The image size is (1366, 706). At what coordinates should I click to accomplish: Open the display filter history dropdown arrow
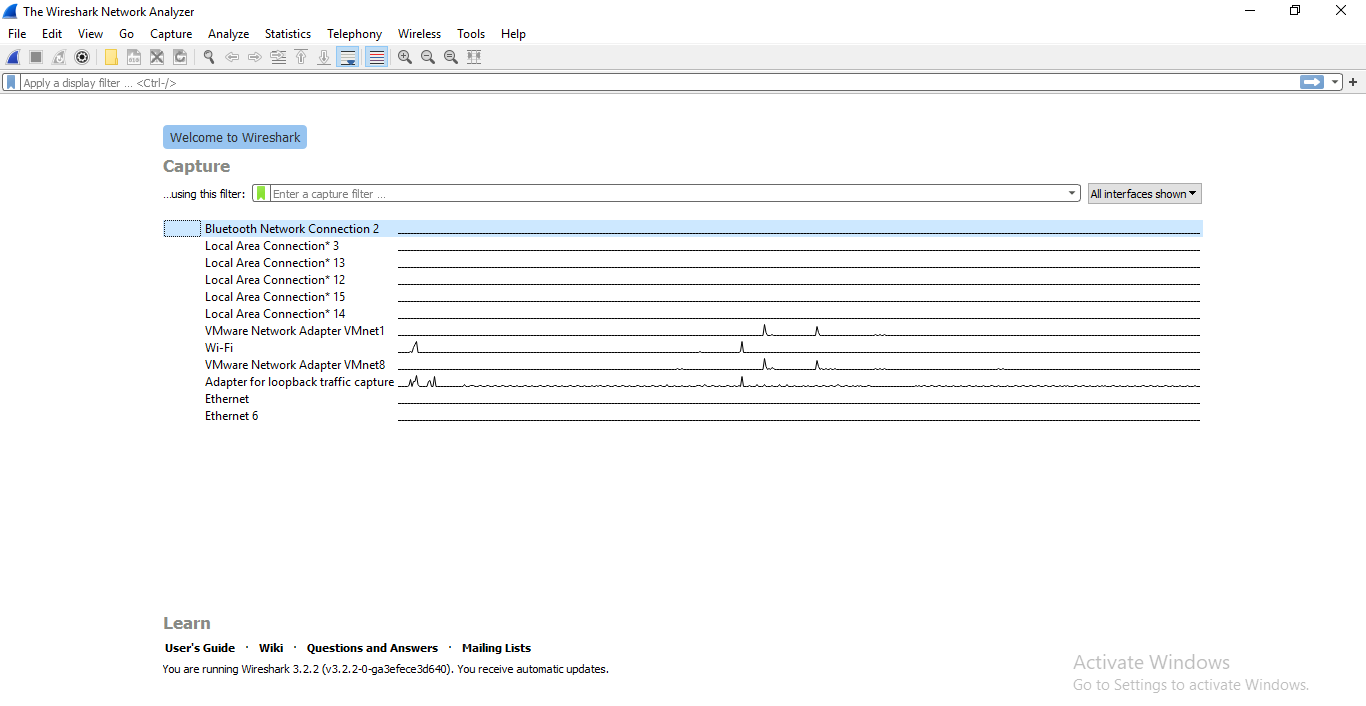[x=1335, y=83]
